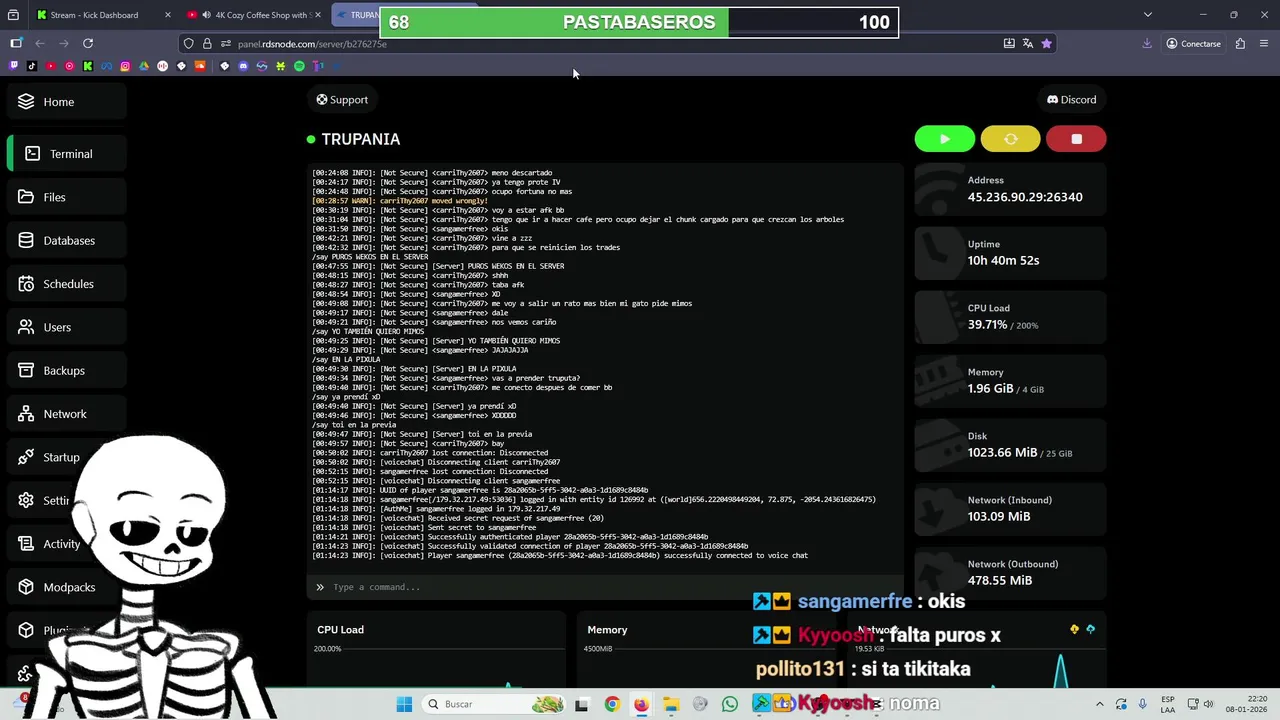Click the Backups icon in sidebar

point(25,370)
